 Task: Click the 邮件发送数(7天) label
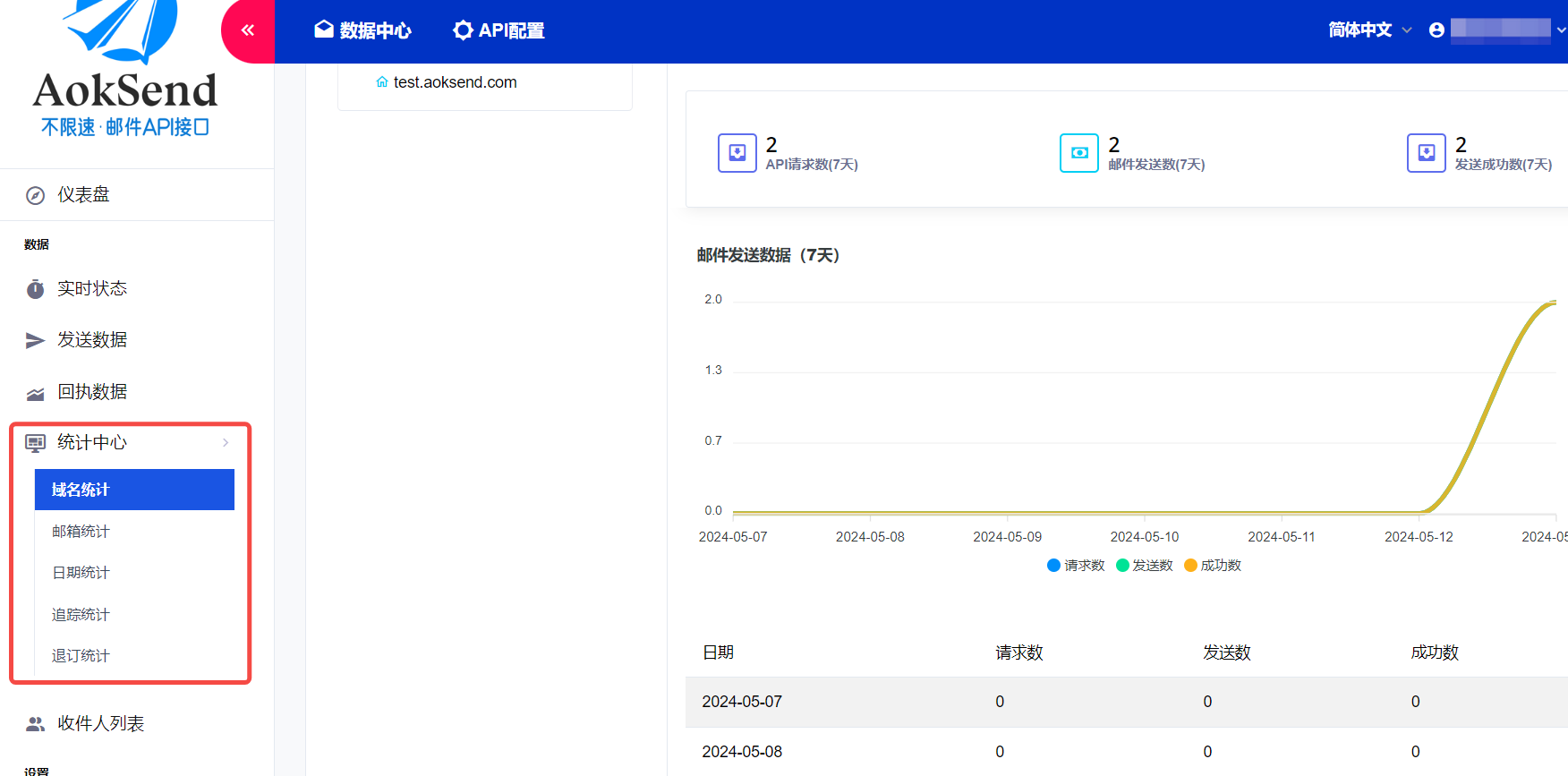tap(1156, 165)
